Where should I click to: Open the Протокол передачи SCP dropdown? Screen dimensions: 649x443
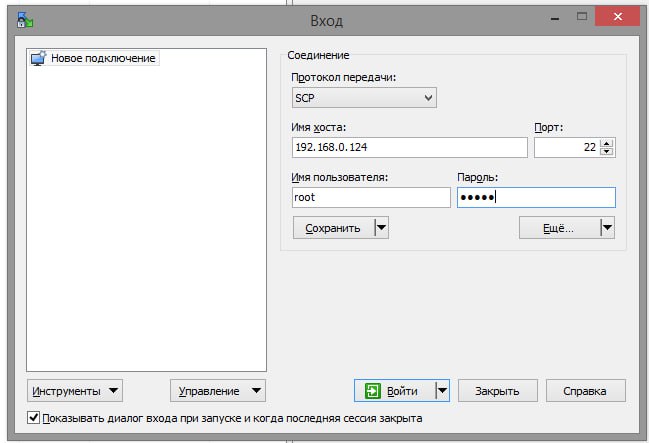coord(364,97)
